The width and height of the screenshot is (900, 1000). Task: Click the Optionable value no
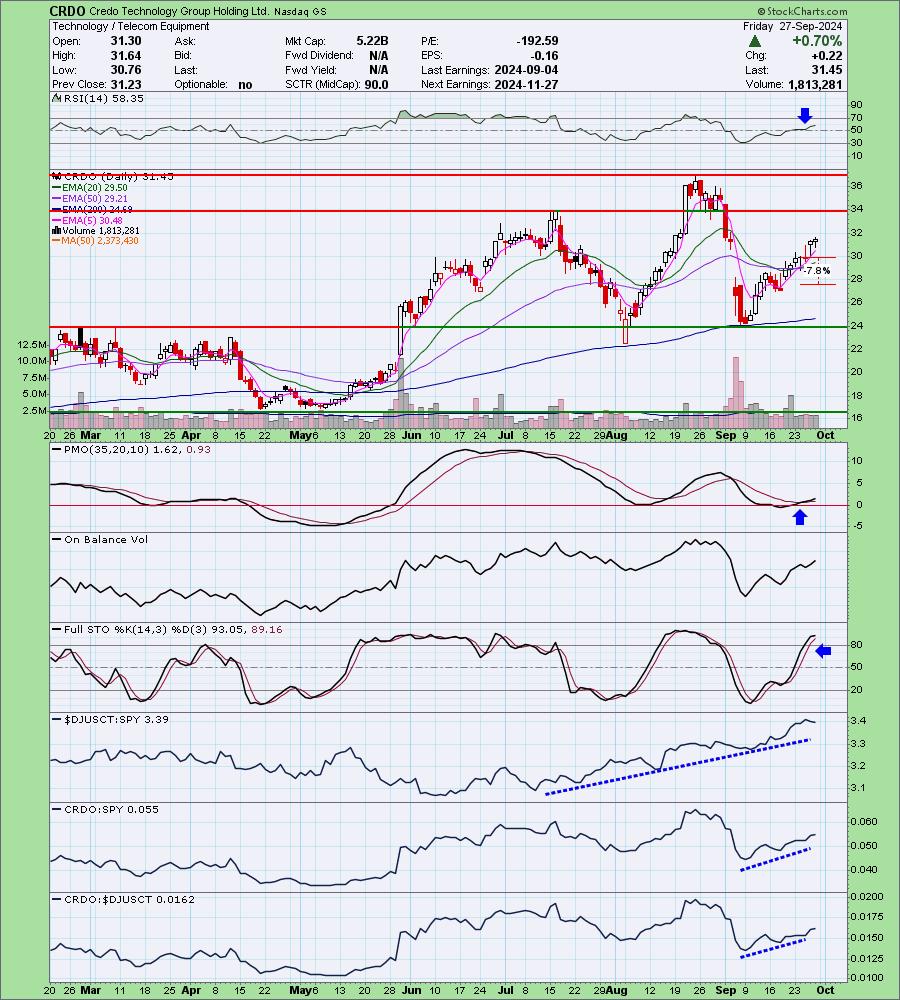245,84
